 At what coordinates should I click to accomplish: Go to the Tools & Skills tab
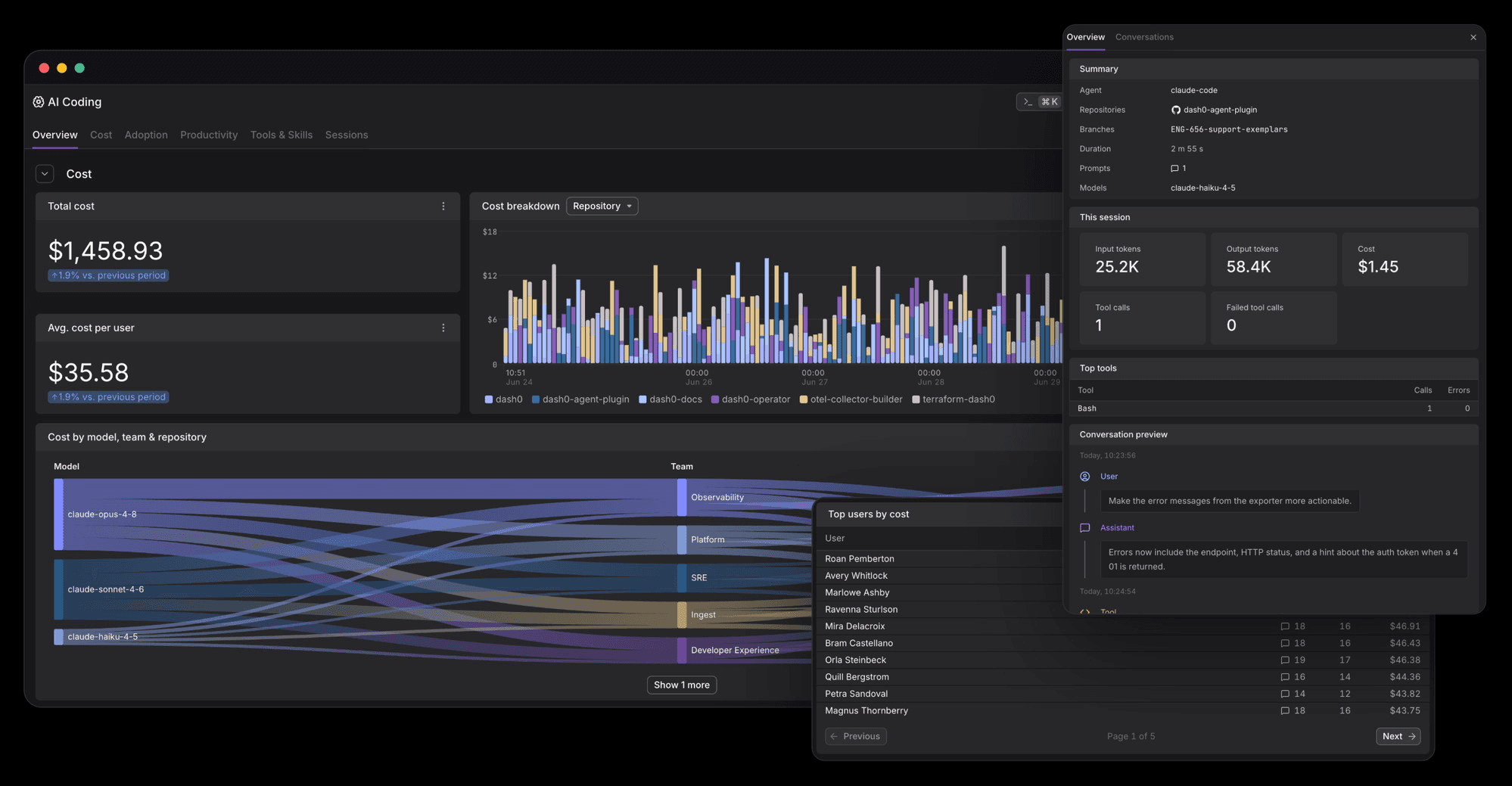(x=282, y=135)
